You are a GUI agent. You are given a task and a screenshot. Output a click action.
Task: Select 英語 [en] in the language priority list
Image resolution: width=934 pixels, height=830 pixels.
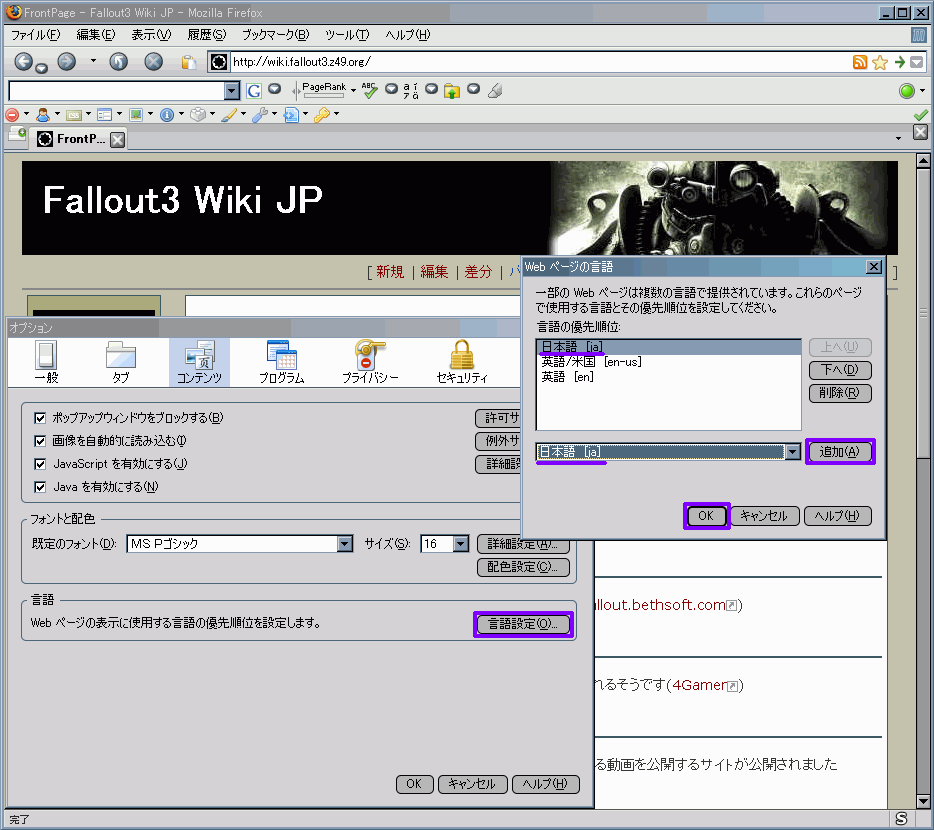[567, 377]
